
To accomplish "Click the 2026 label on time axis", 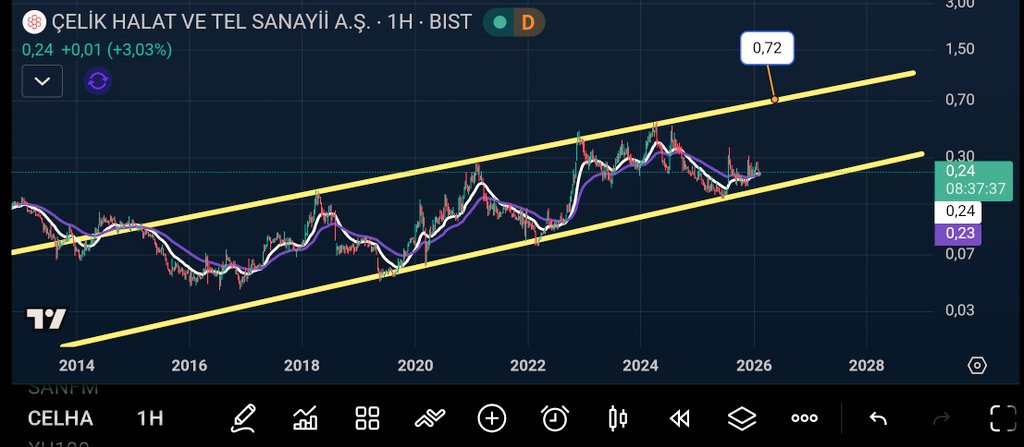I will tap(754, 366).
